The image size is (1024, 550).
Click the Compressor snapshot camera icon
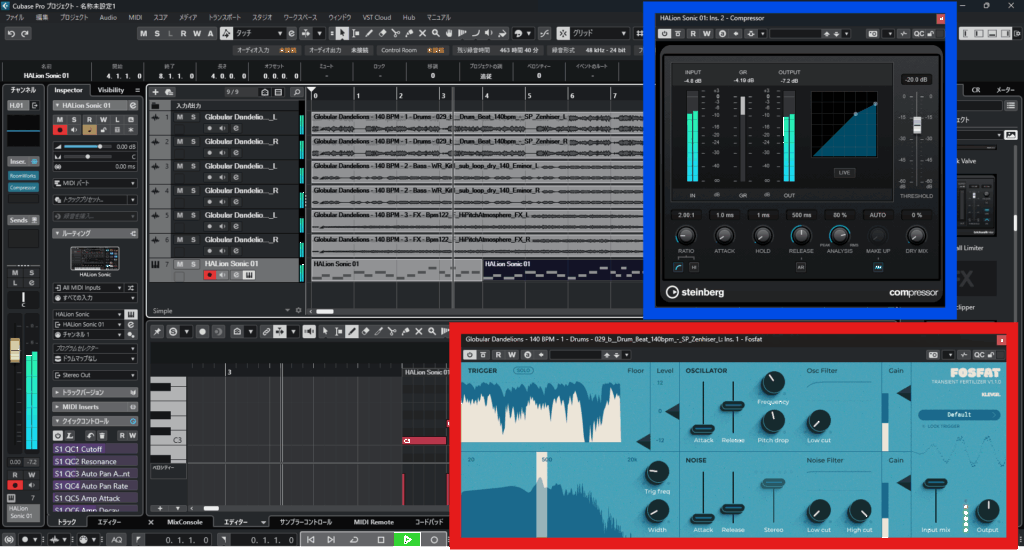872,33
